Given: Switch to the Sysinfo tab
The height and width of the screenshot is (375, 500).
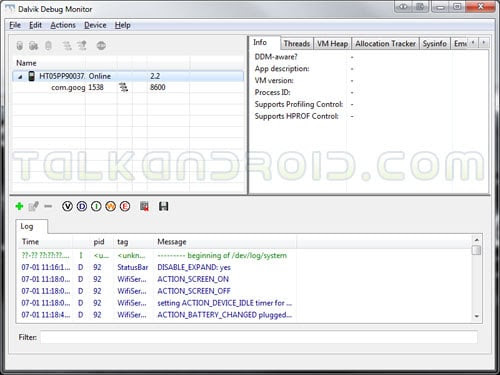Looking at the screenshot, I should click(435, 44).
